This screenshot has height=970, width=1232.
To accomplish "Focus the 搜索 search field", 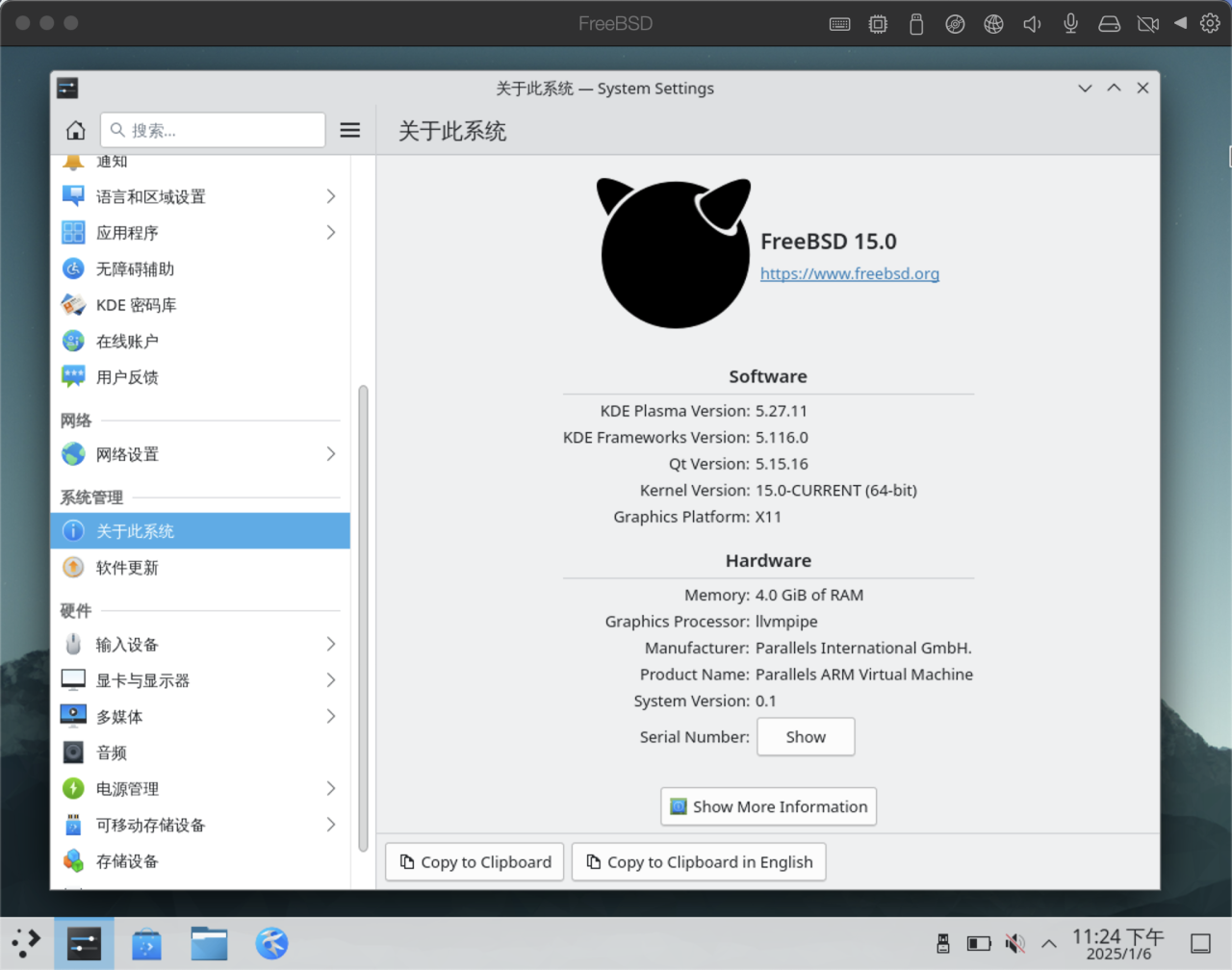I will (213, 130).
